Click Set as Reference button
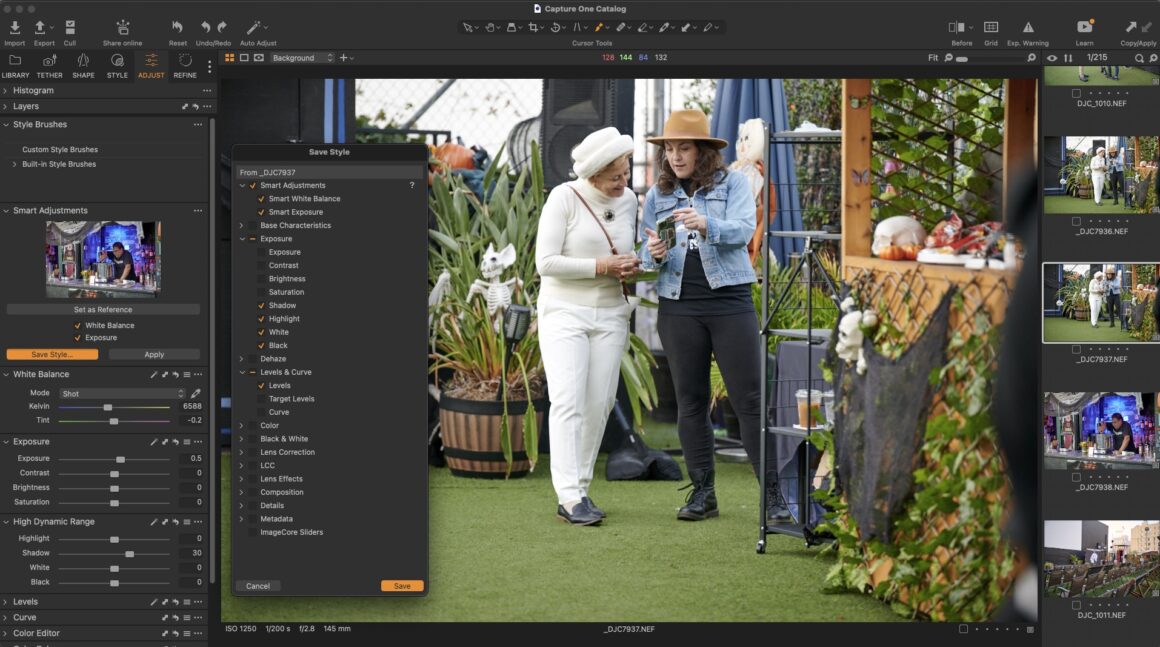Image resolution: width=1160 pixels, height=647 pixels. 103,310
